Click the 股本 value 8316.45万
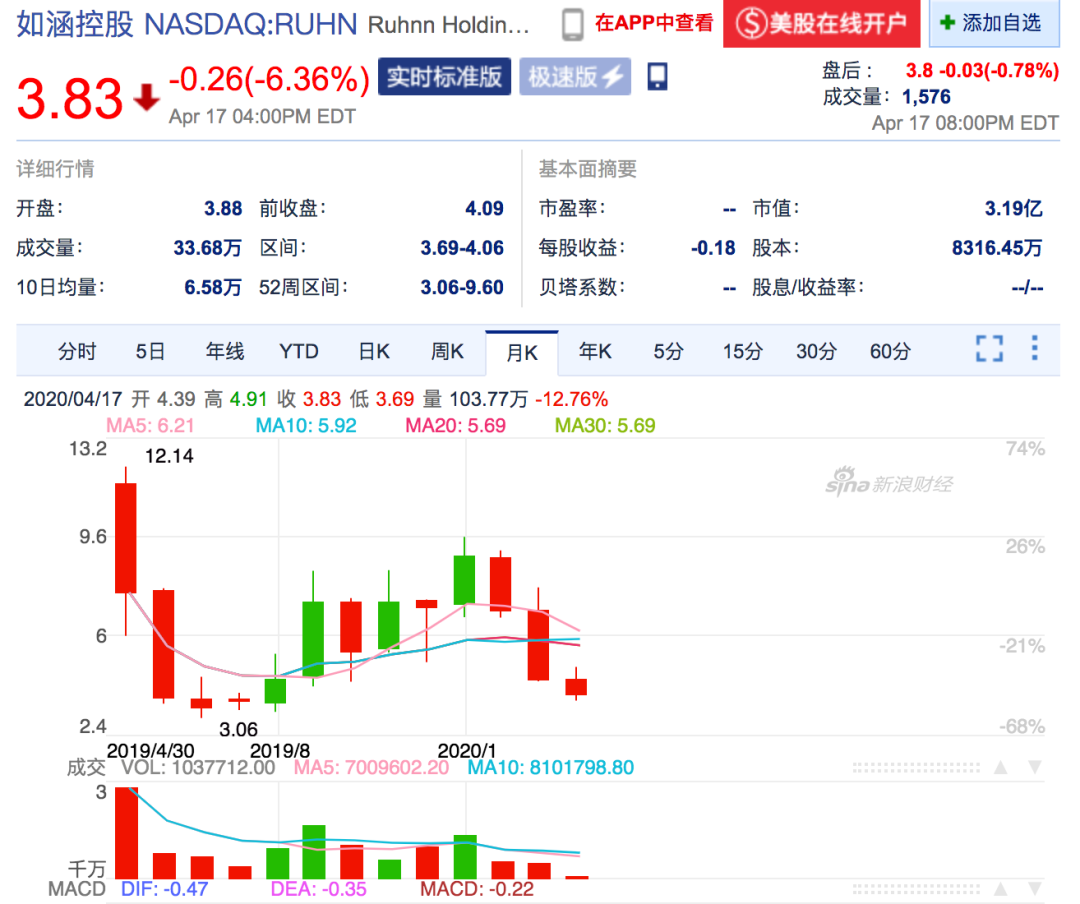The width and height of the screenshot is (1080, 904). (997, 247)
